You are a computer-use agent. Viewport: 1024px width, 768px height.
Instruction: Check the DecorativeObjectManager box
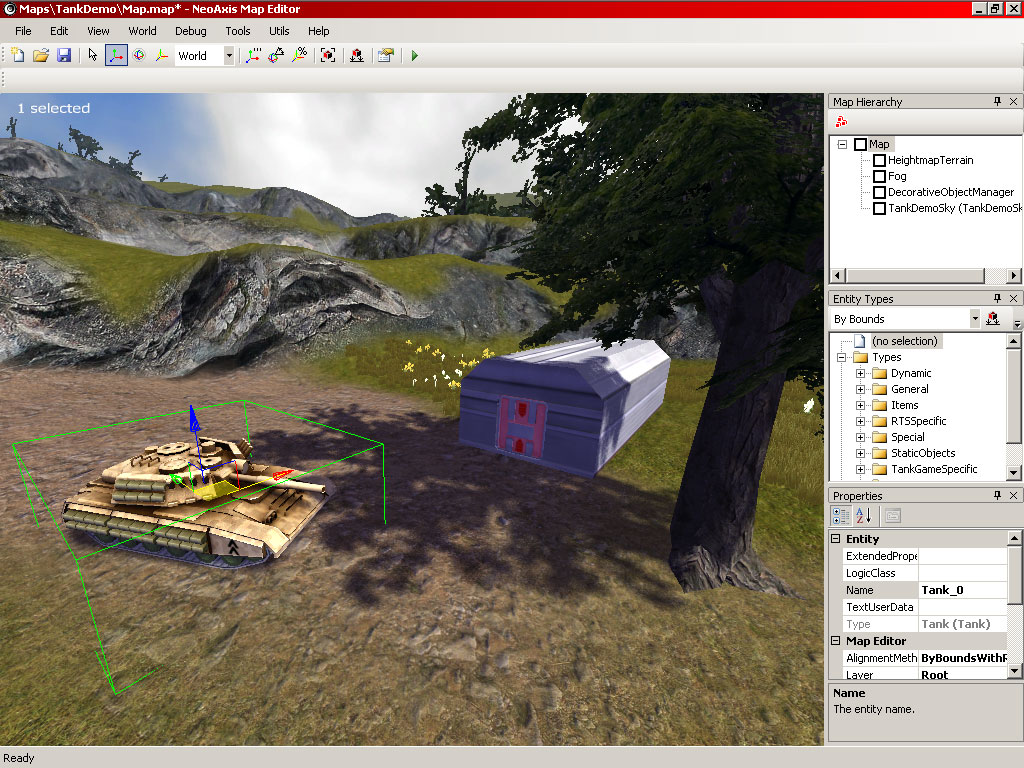(x=879, y=192)
